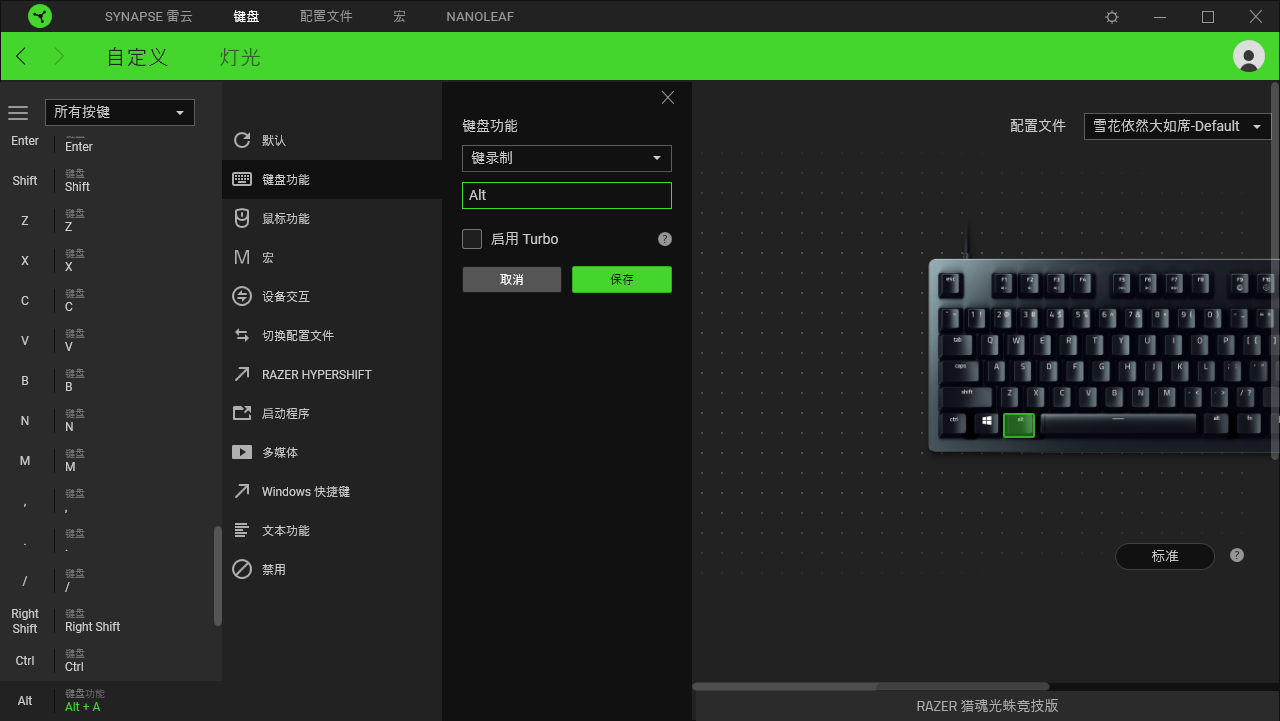The image size is (1280, 721).
Task: Expand the 所有按键 dropdown
Action: tap(120, 112)
